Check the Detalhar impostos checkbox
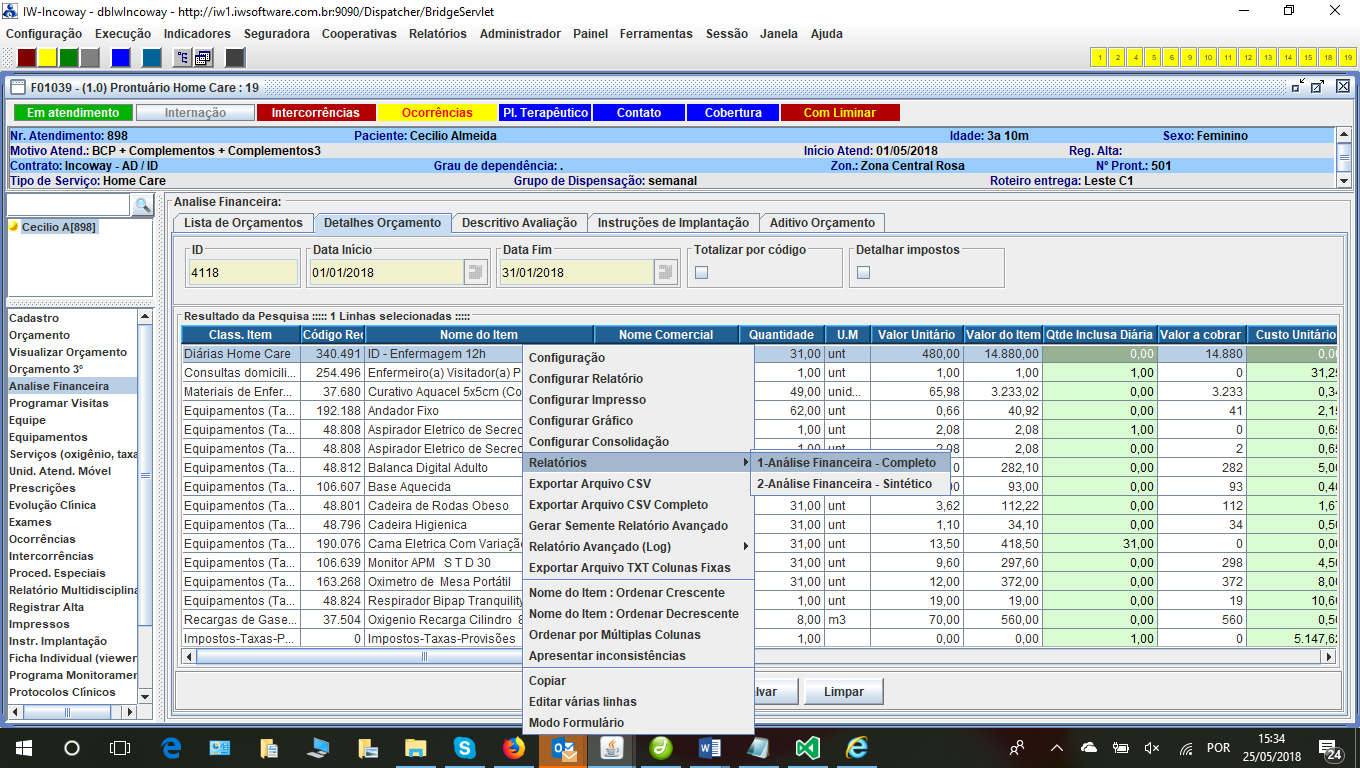Viewport: 1360px width, 768px height. point(863,272)
